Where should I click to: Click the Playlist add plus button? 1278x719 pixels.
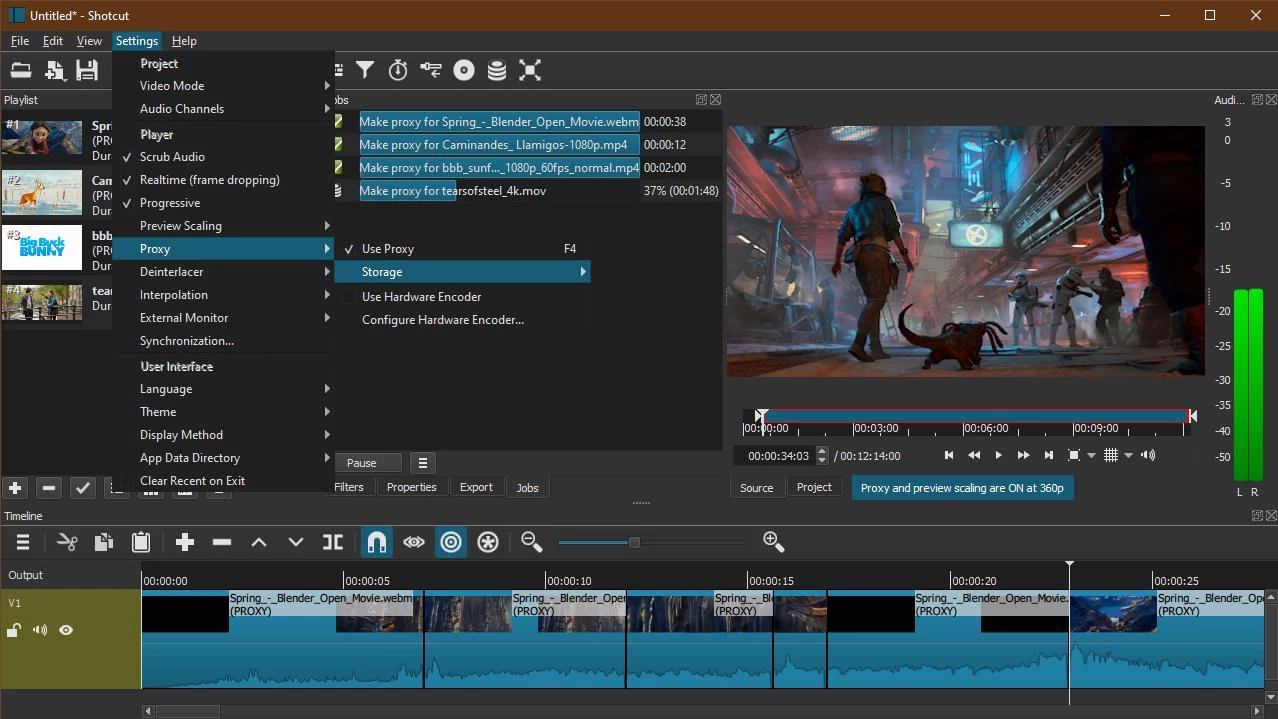(15, 488)
